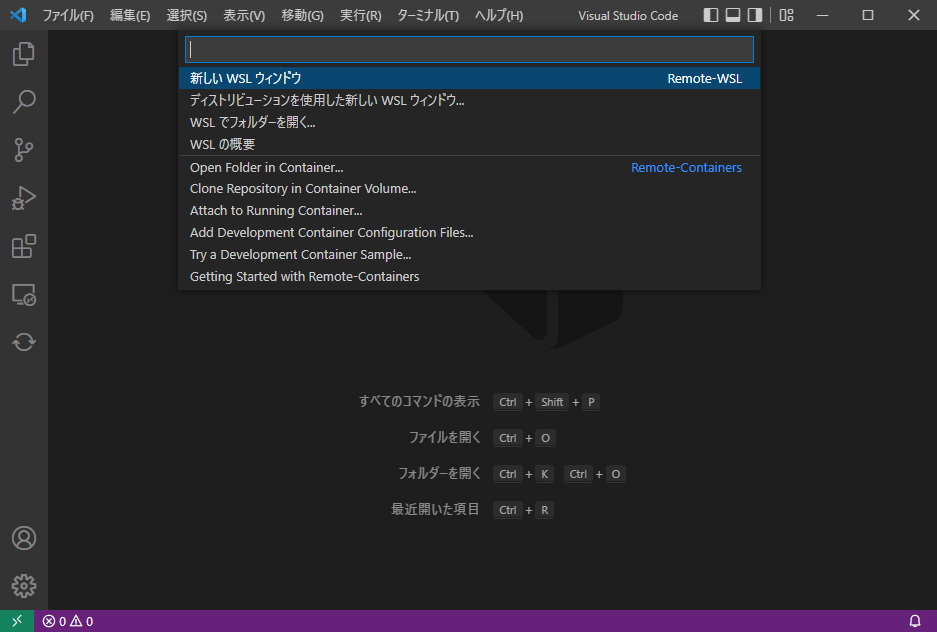Open errors and warnings status item

point(68,621)
